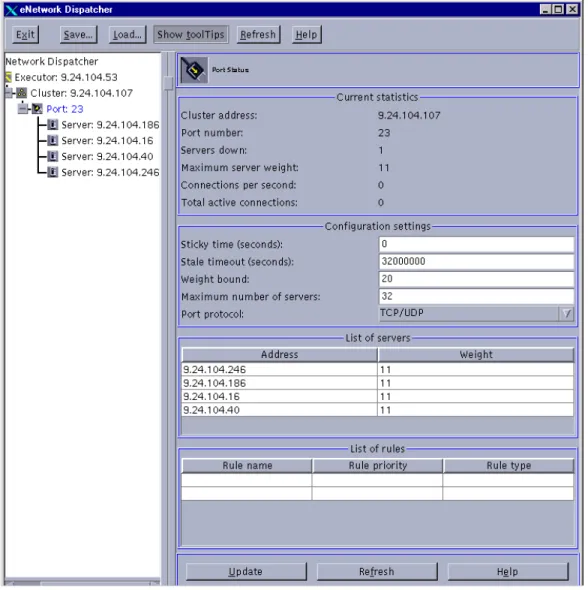
Task: Maximize the eNetwork Dispatcher window
Action: [559, 9]
